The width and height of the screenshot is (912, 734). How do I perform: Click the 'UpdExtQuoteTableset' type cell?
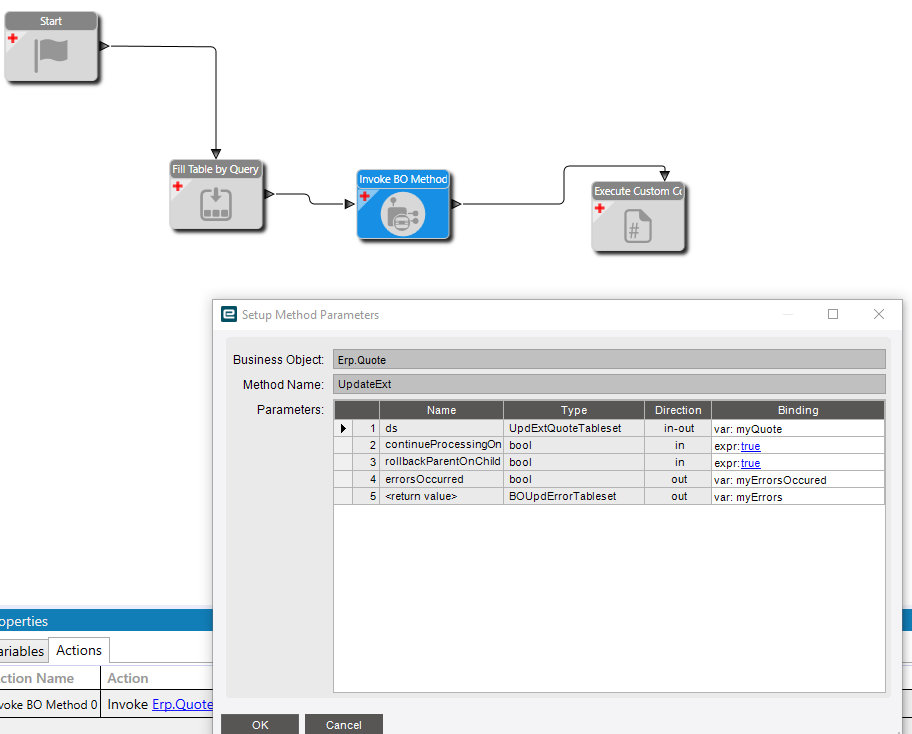574,428
